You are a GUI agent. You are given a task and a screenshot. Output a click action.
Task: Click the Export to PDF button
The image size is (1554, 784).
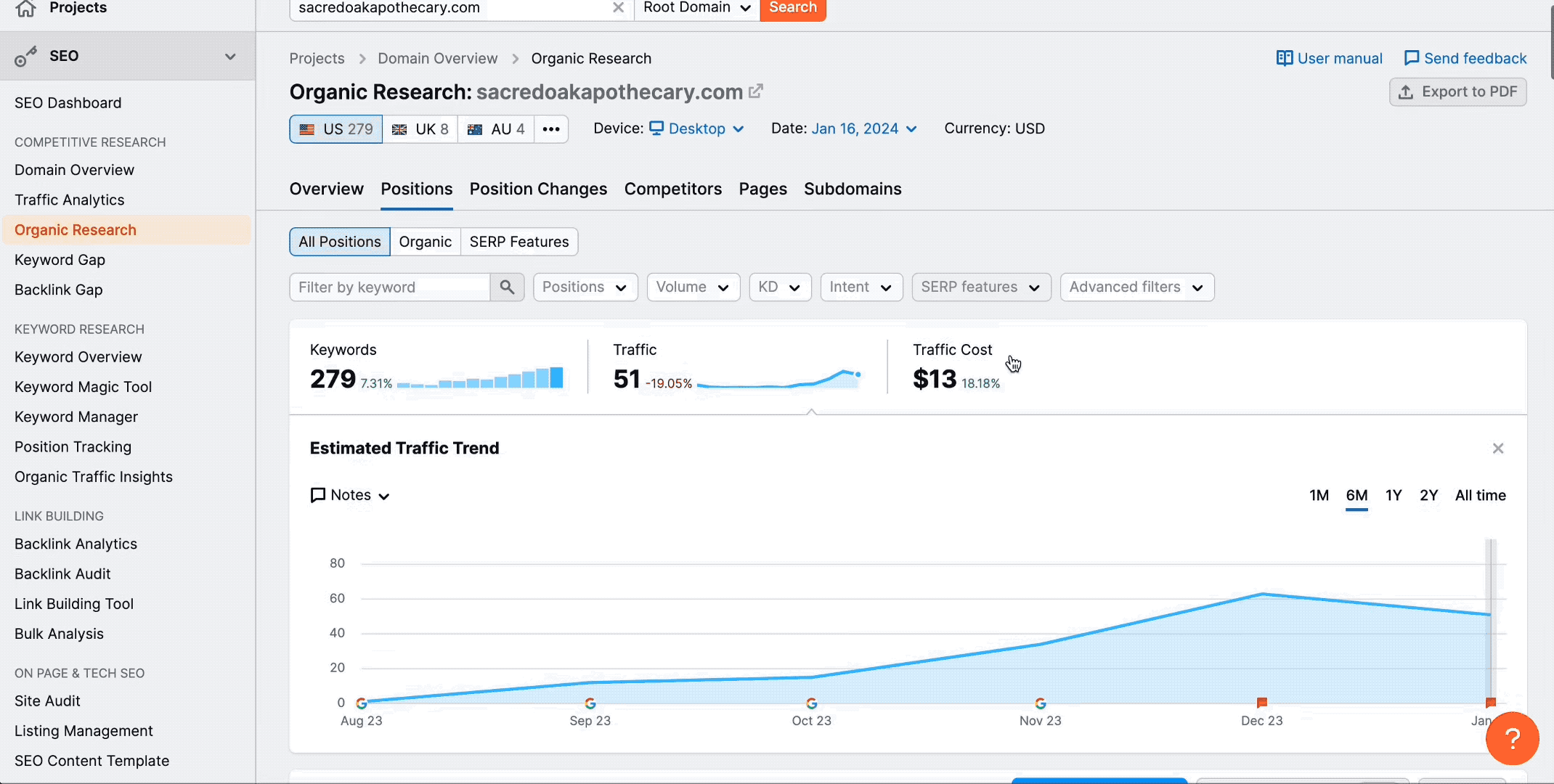click(x=1457, y=92)
